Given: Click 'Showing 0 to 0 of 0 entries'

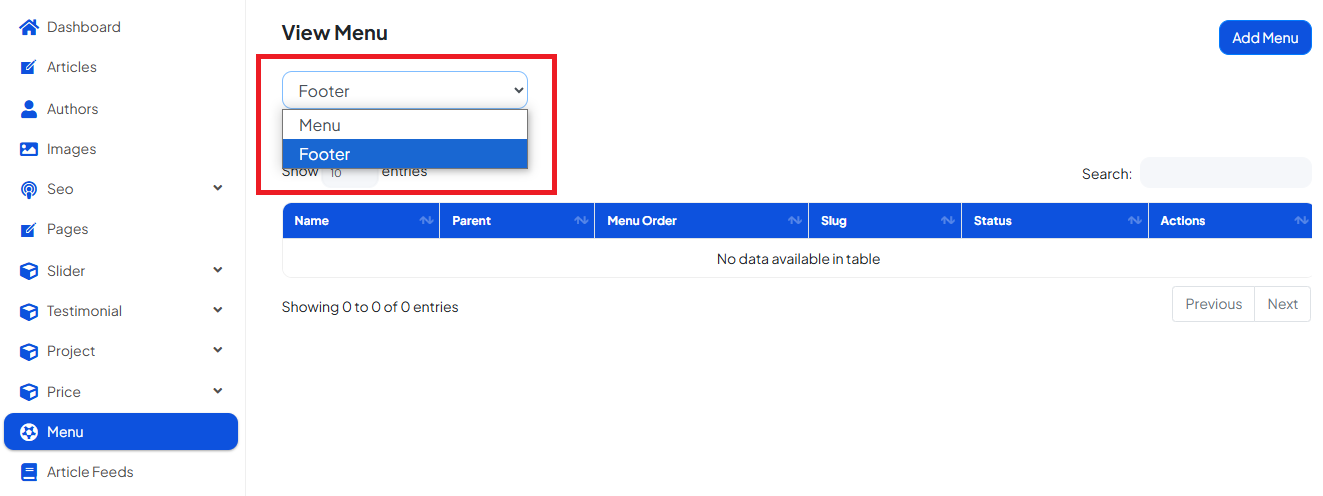Looking at the screenshot, I should coord(370,307).
